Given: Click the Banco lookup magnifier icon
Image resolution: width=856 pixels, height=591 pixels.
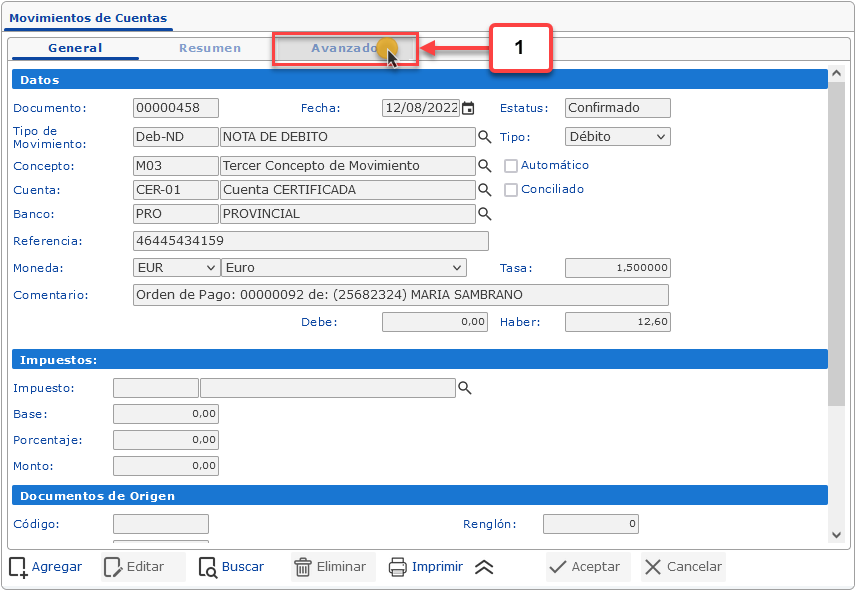Looking at the screenshot, I should pos(485,214).
